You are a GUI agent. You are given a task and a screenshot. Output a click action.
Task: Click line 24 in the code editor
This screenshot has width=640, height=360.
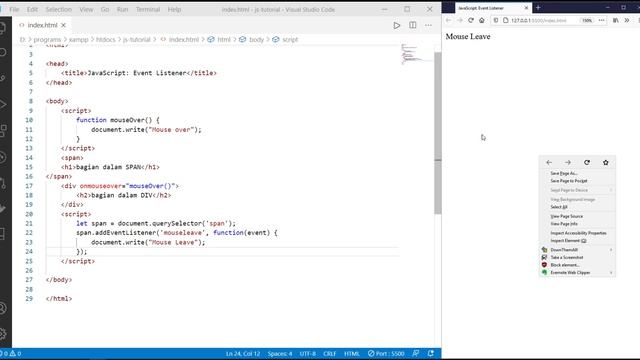(x=222, y=251)
